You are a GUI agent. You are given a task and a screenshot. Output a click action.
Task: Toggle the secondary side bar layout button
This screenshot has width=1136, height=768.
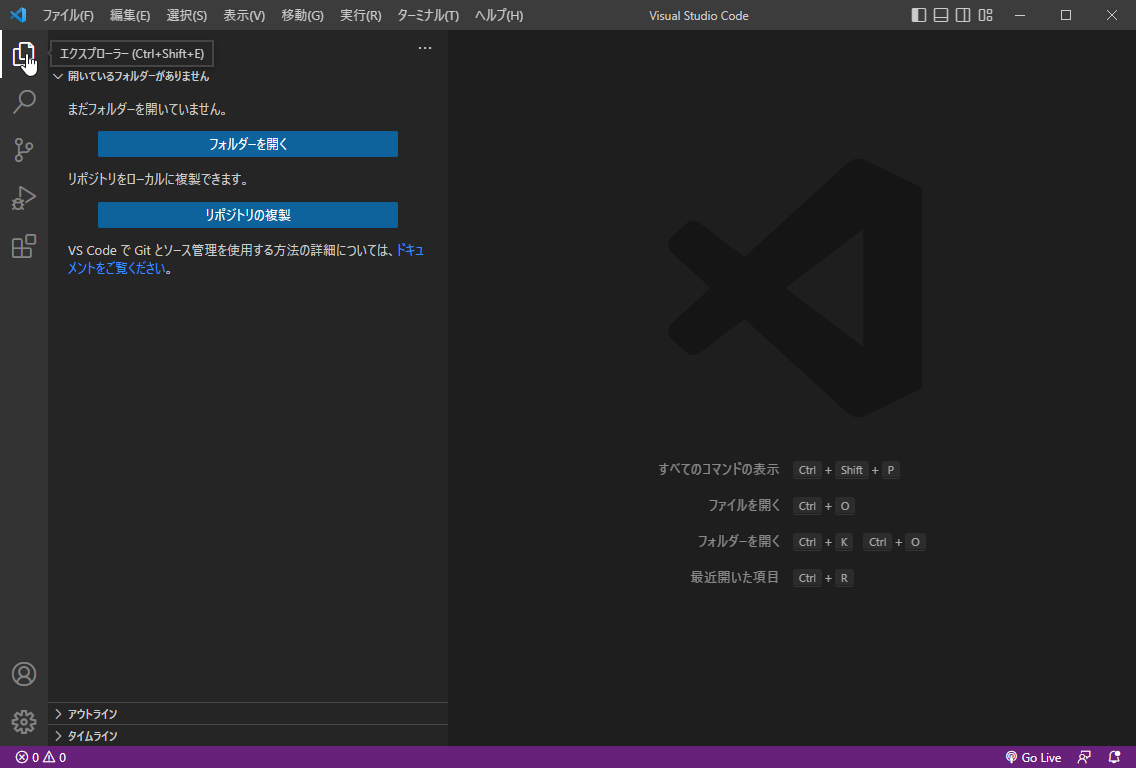[x=963, y=15]
